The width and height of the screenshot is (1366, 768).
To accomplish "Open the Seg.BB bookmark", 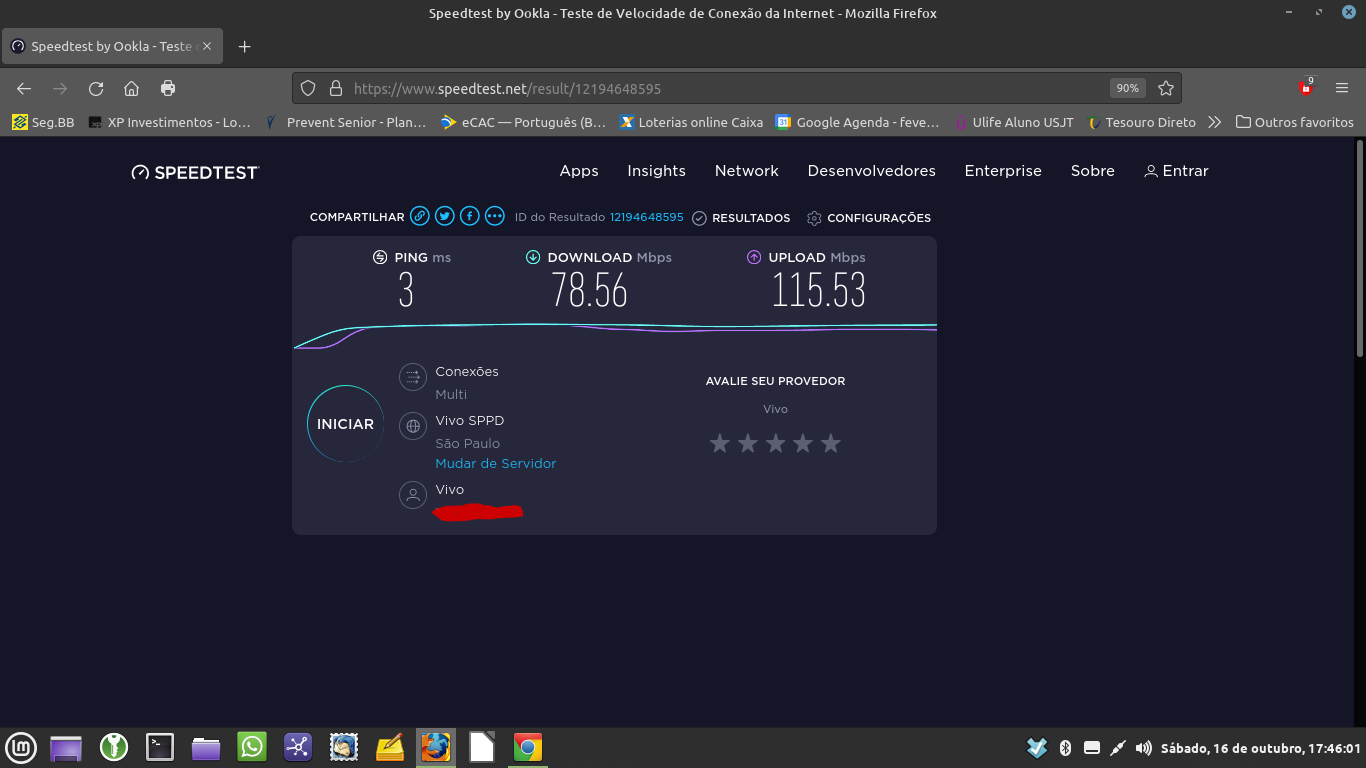I will (x=43, y=122).
